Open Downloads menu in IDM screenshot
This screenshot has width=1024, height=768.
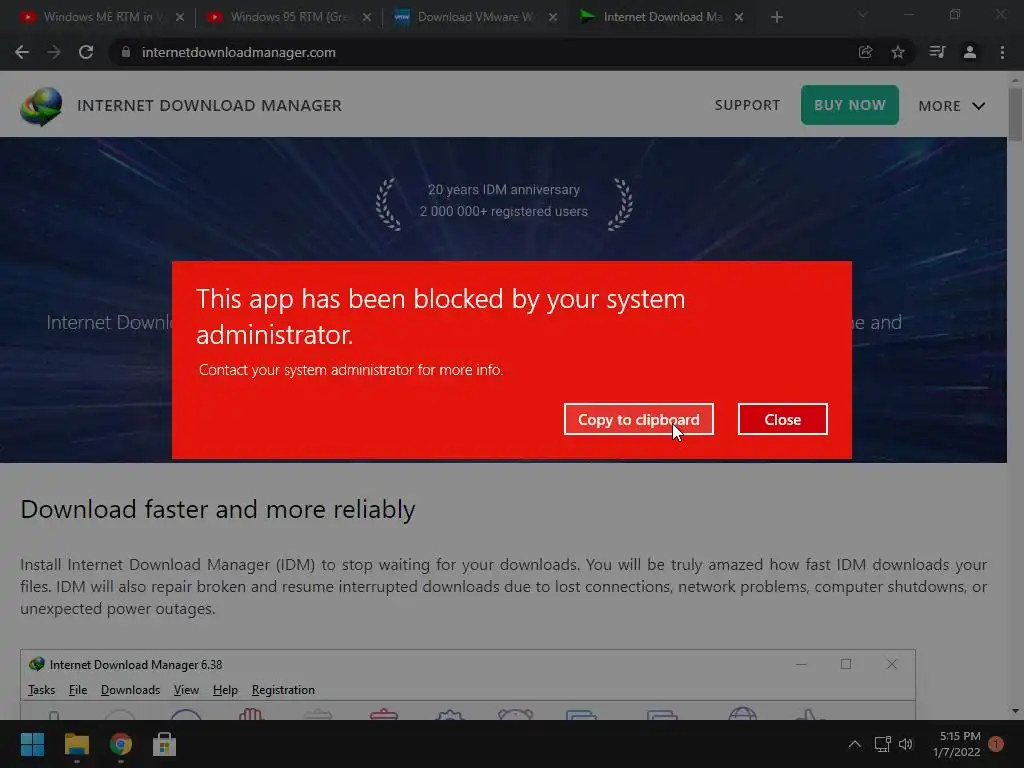[130, 690]
